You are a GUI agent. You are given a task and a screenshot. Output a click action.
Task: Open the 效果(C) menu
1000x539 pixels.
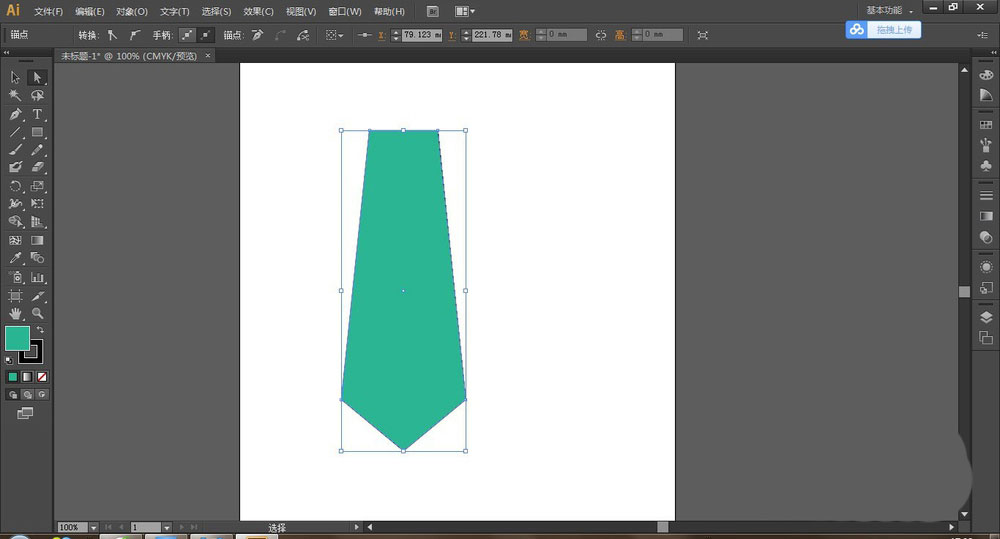[x=258, y=11]
